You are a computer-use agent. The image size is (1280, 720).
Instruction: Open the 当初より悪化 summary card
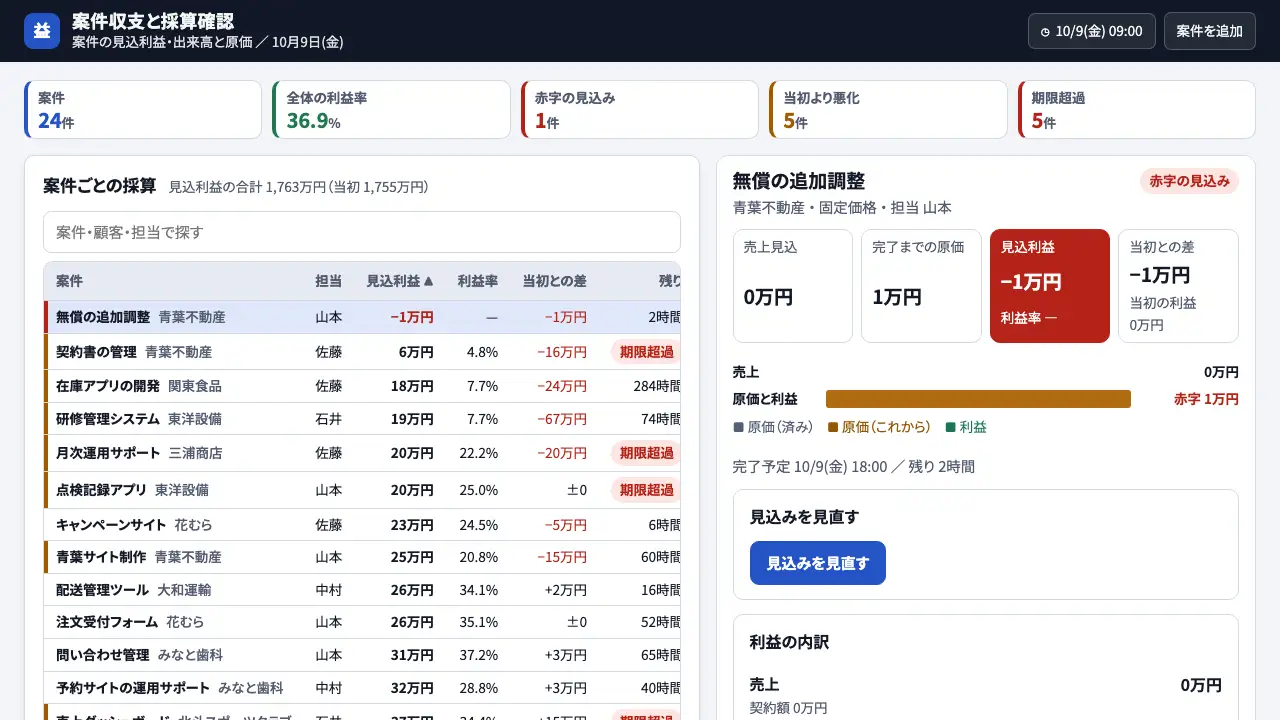tap(888, 110)
